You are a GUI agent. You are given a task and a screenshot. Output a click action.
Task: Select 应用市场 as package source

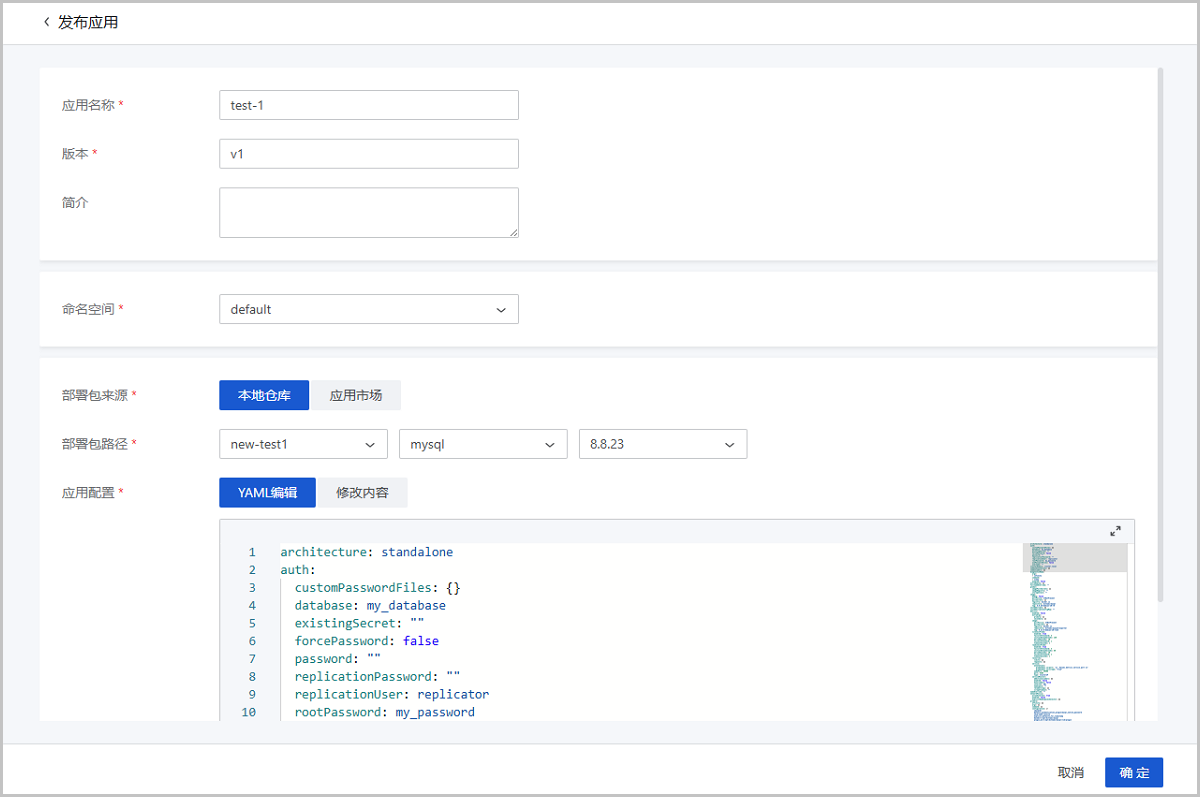point(356,395)
